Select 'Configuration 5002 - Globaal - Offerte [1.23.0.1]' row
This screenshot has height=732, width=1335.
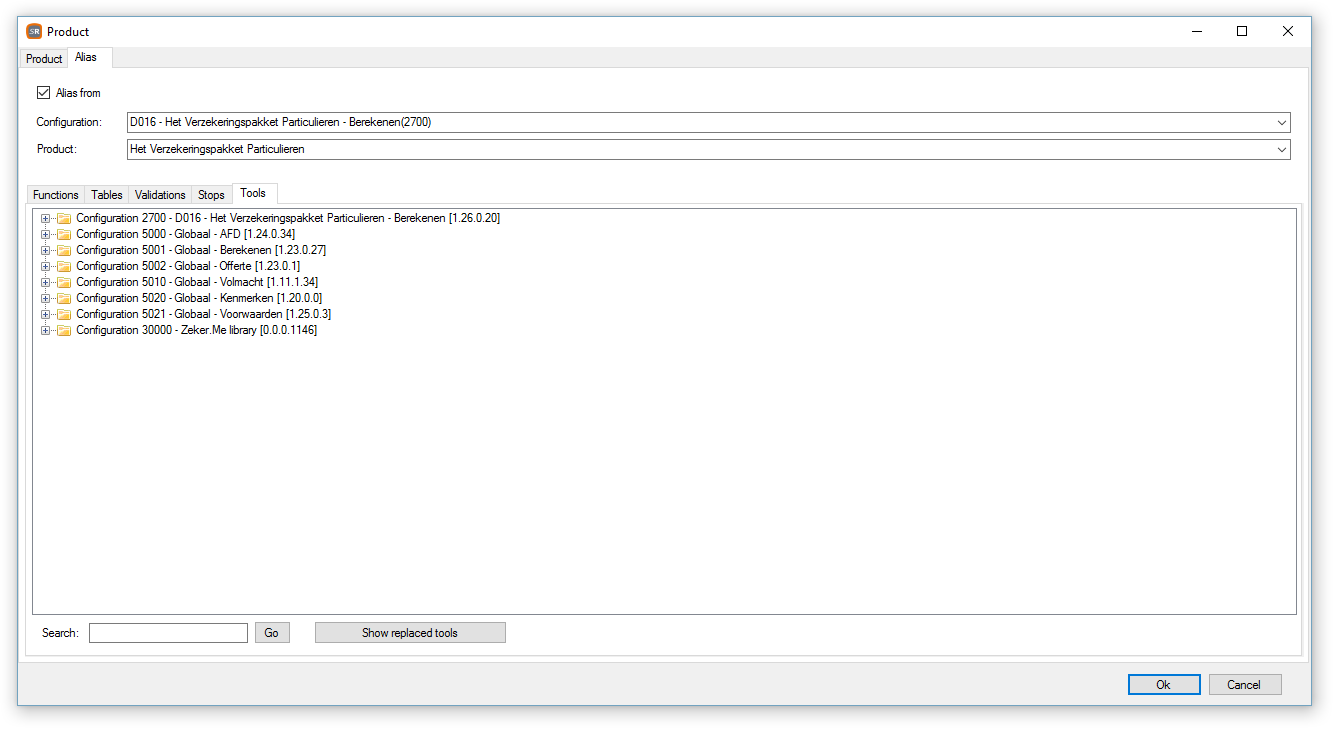point(188,266)
